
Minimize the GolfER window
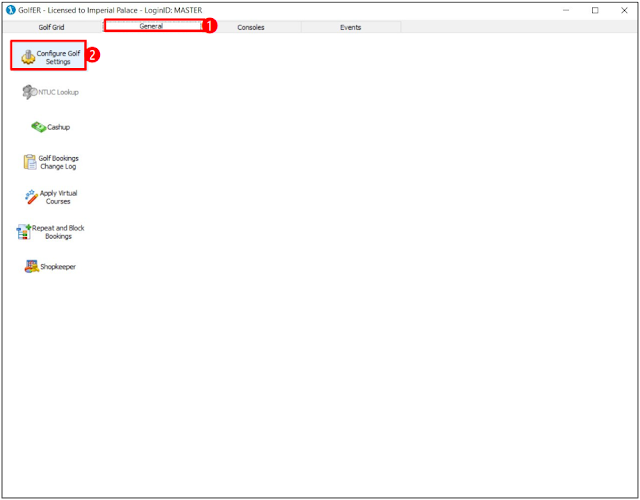(566, 10)
